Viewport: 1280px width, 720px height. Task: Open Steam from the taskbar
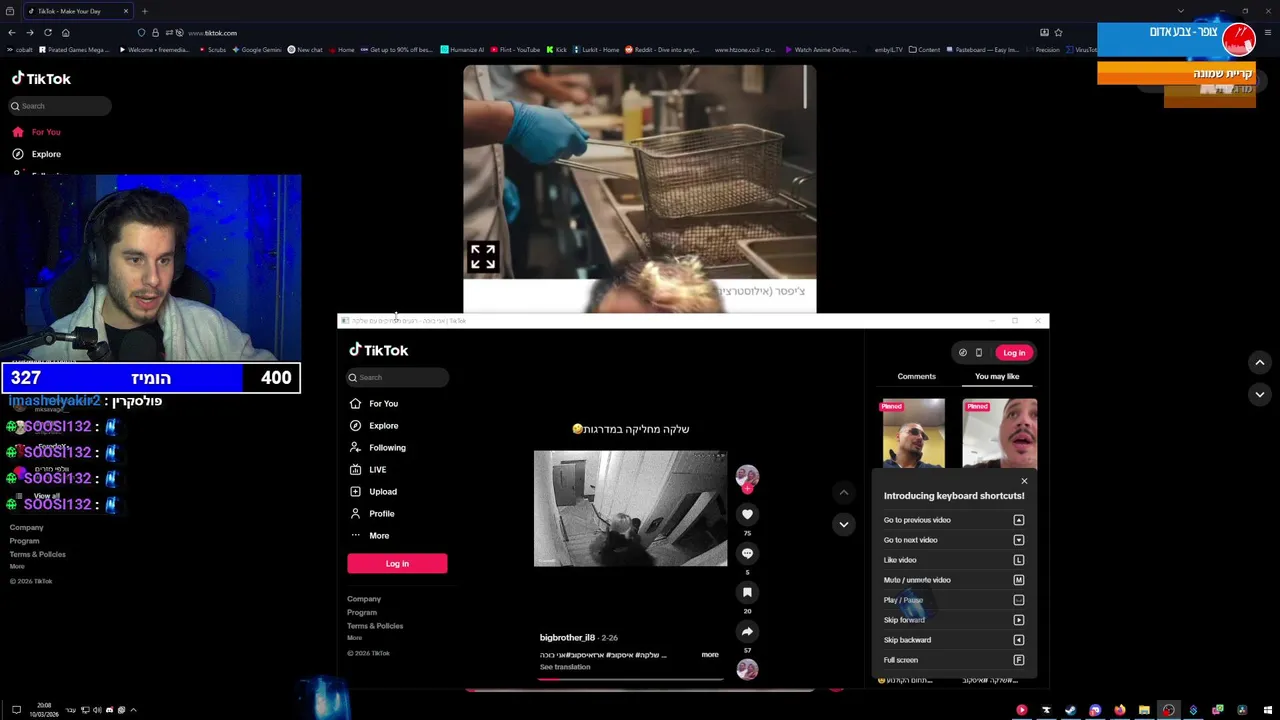tap(1070, 710)
